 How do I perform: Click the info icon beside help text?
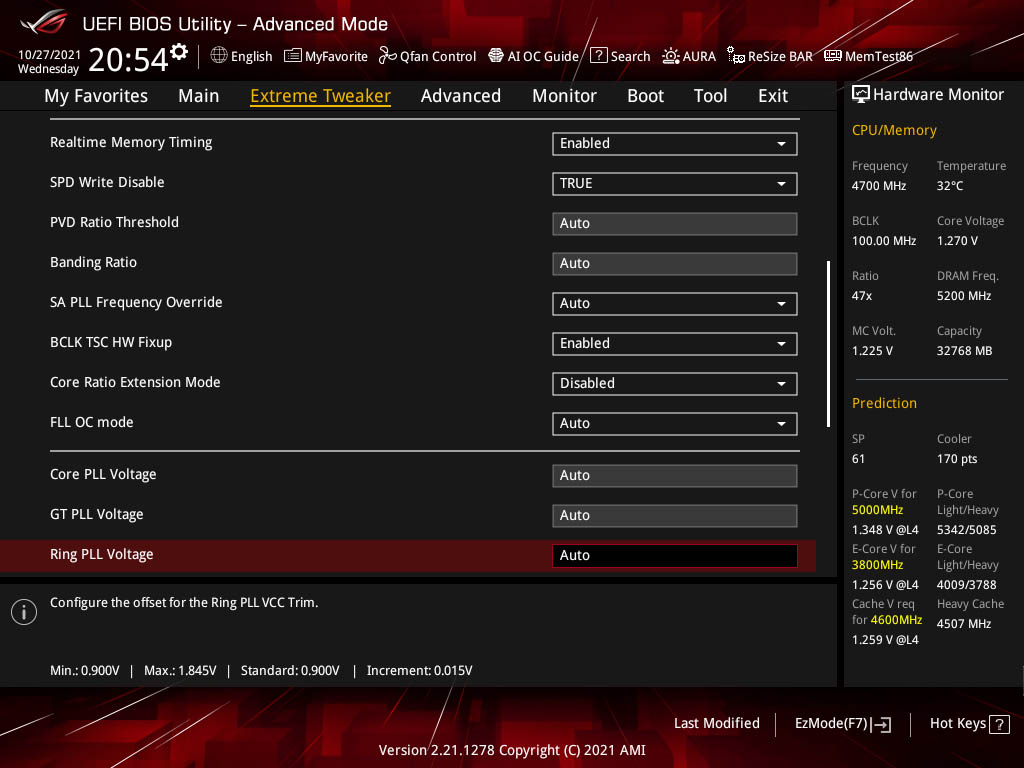point(24,612)
